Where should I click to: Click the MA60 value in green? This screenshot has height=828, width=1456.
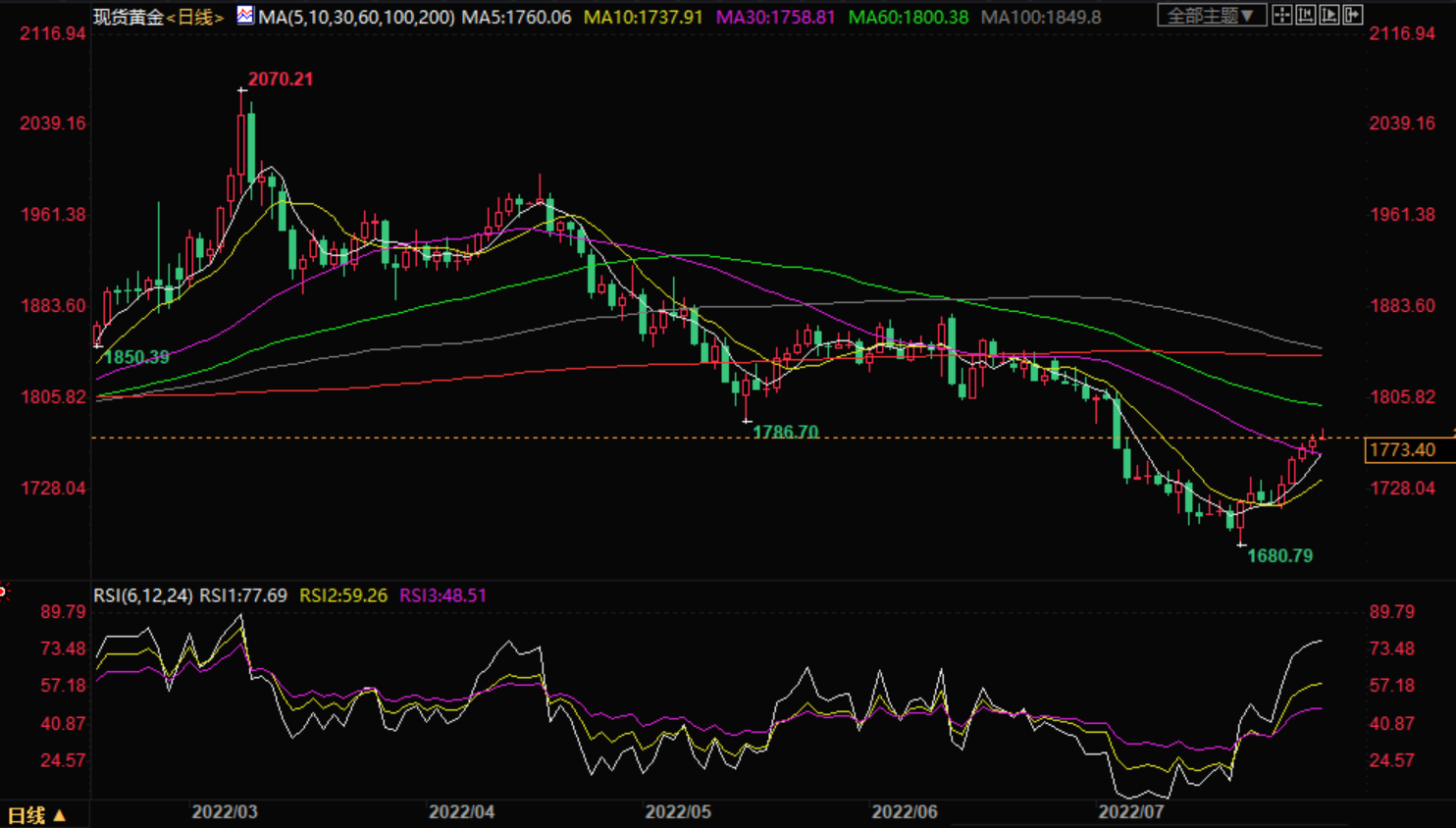point(909,18)
